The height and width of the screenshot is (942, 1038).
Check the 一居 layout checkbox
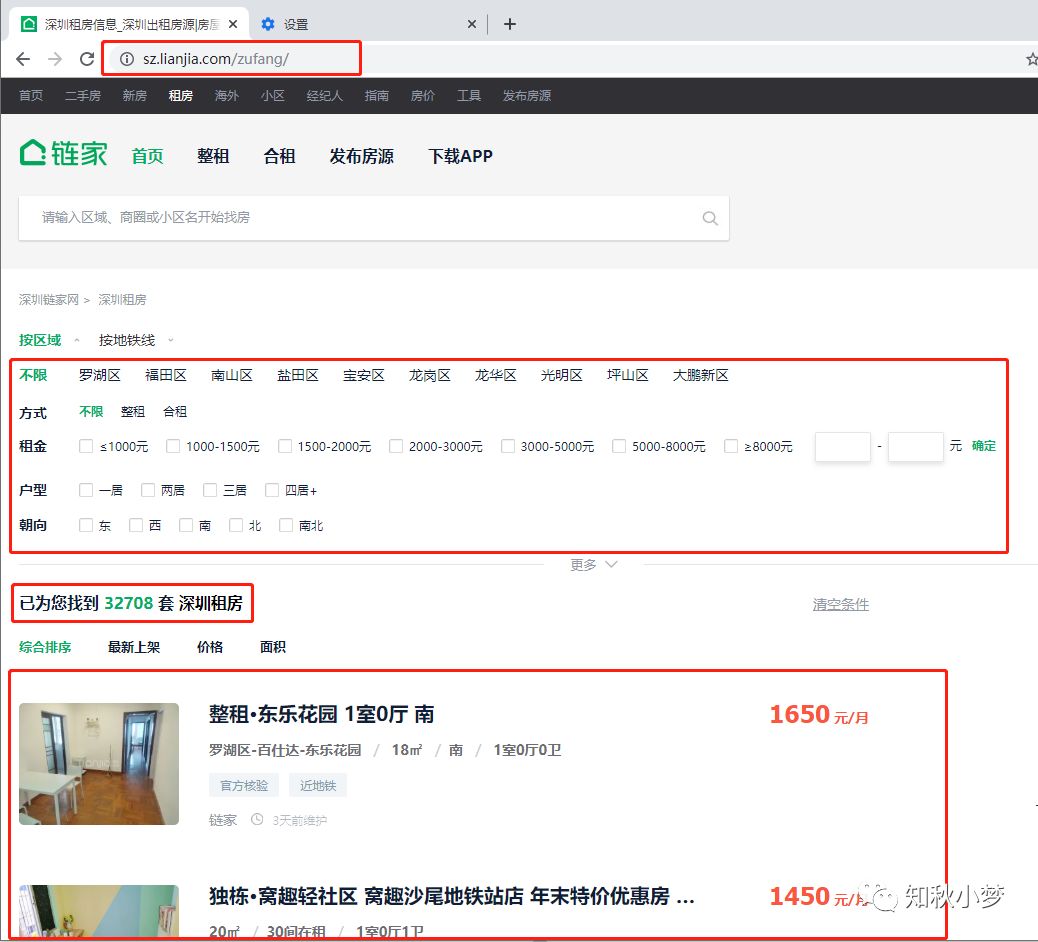click(86, 490)
